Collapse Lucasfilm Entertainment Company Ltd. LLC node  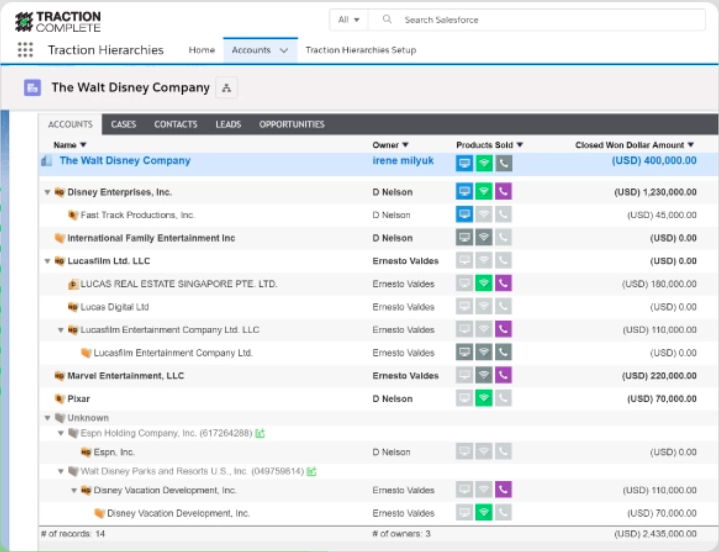(61, 330)
